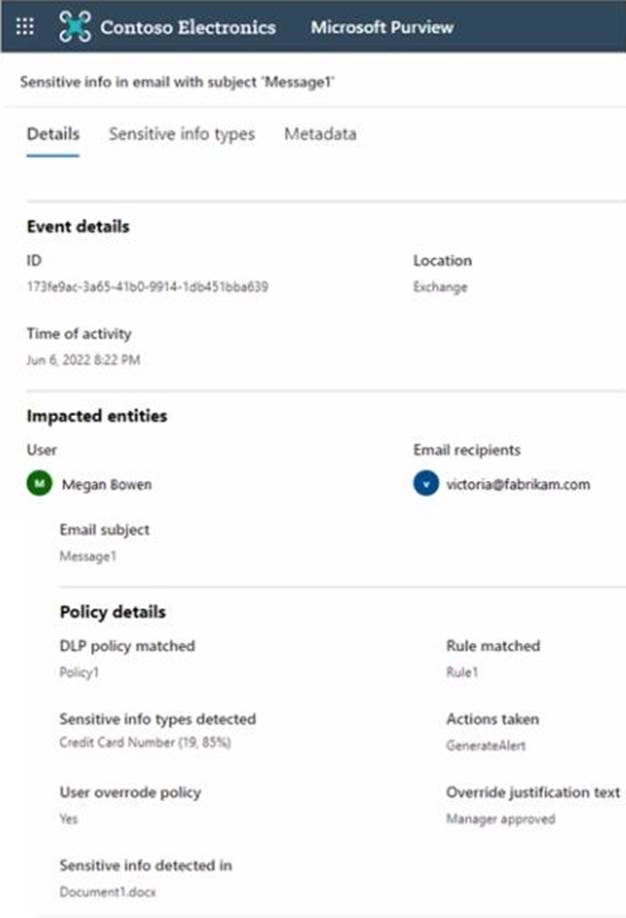Click Megan Bowen's green avatar icon
The height and width of the screenshot is (918, 626).
tap(39, 484)
